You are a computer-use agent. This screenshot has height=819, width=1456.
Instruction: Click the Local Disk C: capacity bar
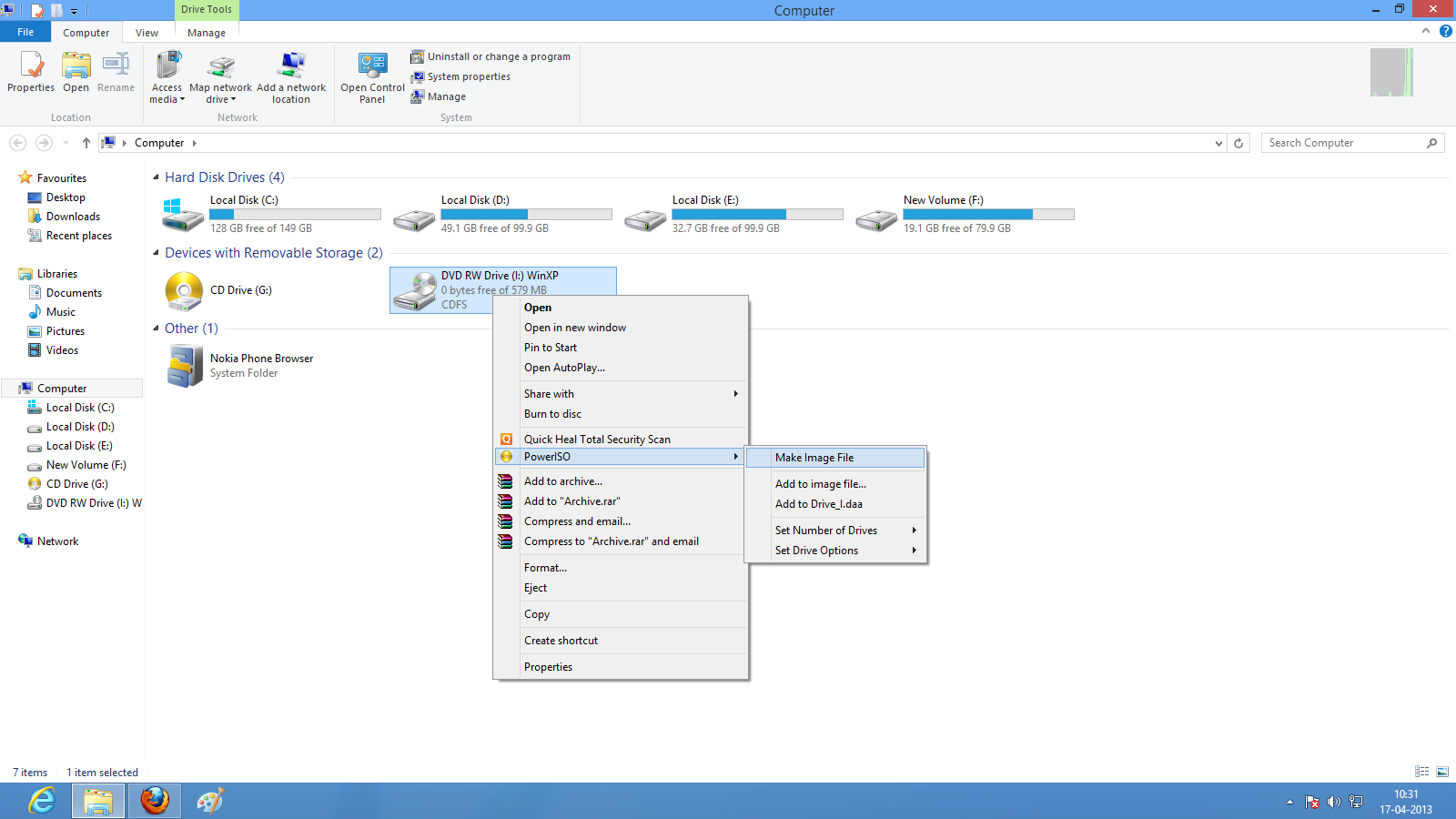(x=294, y=214)
